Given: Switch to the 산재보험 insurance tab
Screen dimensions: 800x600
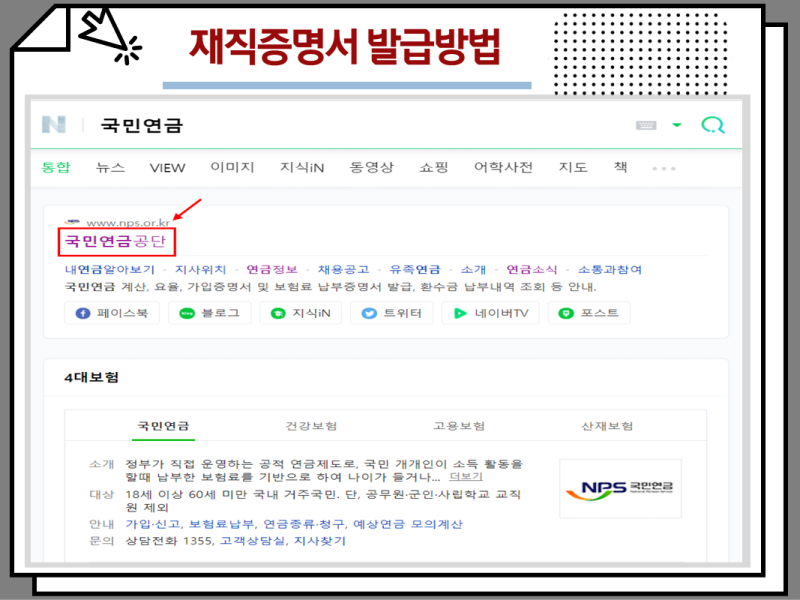Looking at the screenshot, I should 607,426.
